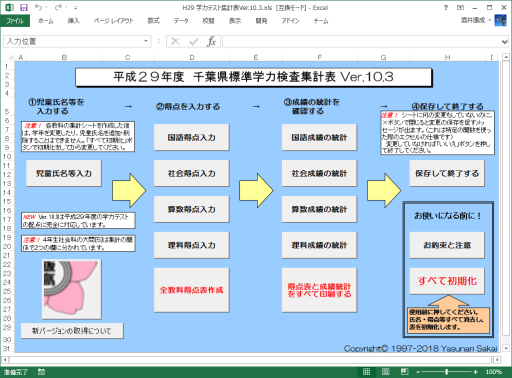Click the 保存して終了する button
The width and height of the screenshot is (512, 378).
pyautogui.click(x=447, y=173)
